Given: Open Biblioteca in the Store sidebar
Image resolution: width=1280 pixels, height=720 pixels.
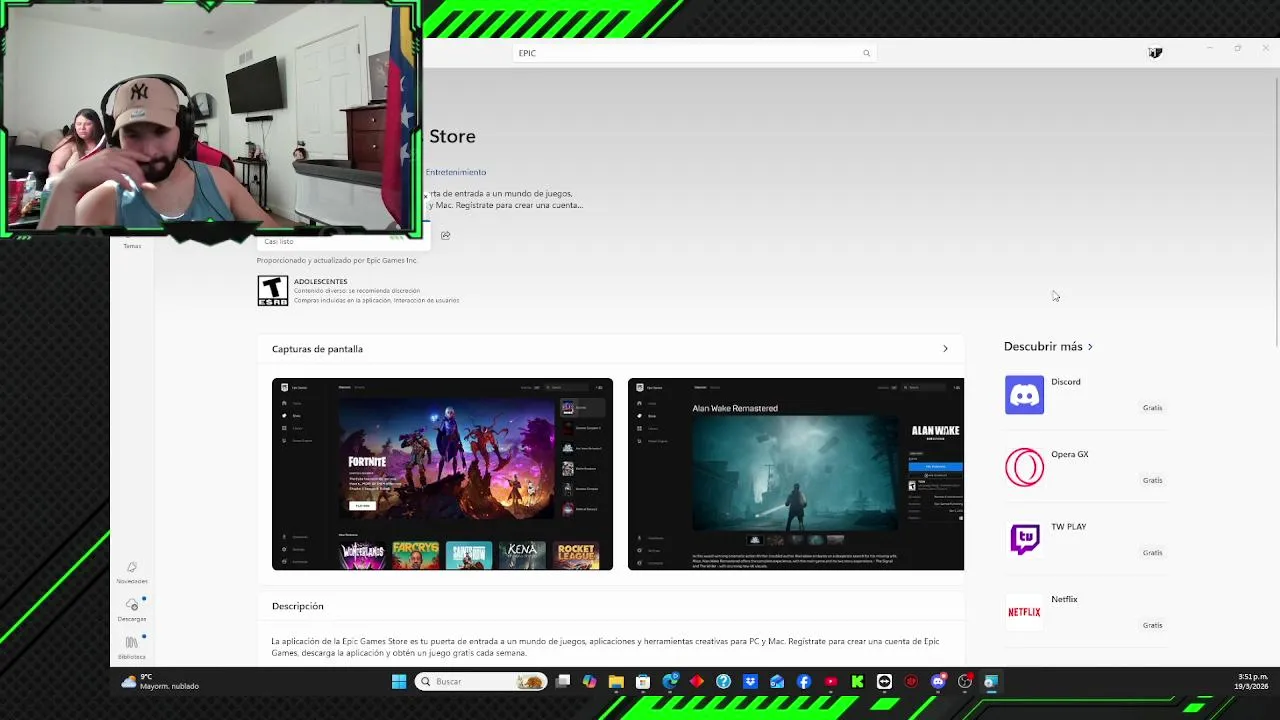Looking at the screenshot, I should pyautogui.click(x=132, y=647).
